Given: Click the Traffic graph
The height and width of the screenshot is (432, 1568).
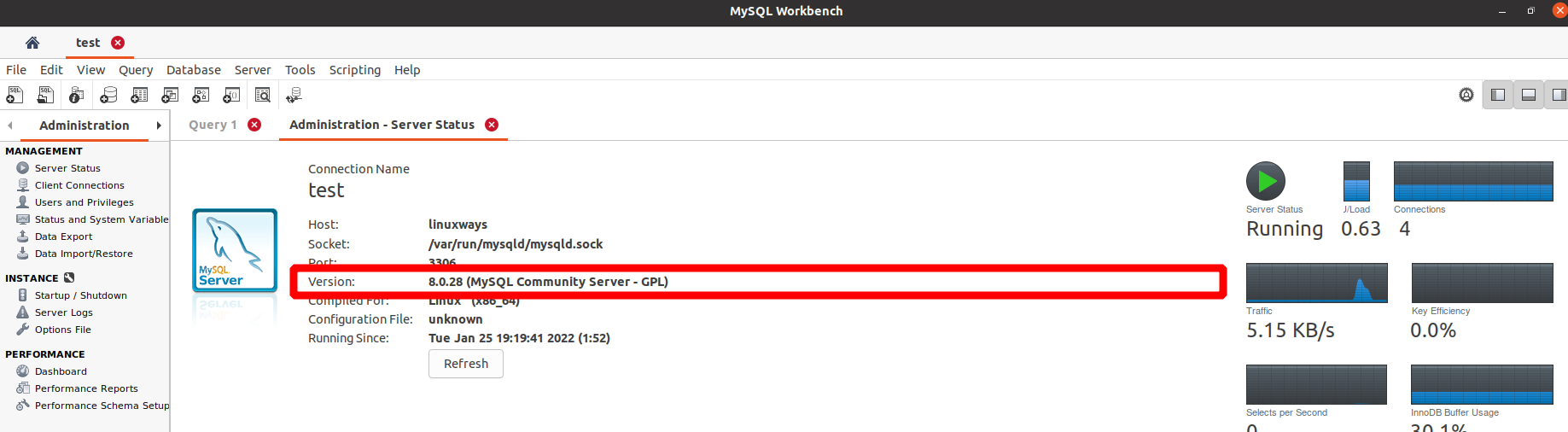Looking at the screenshot, I should pos(1316,283).
